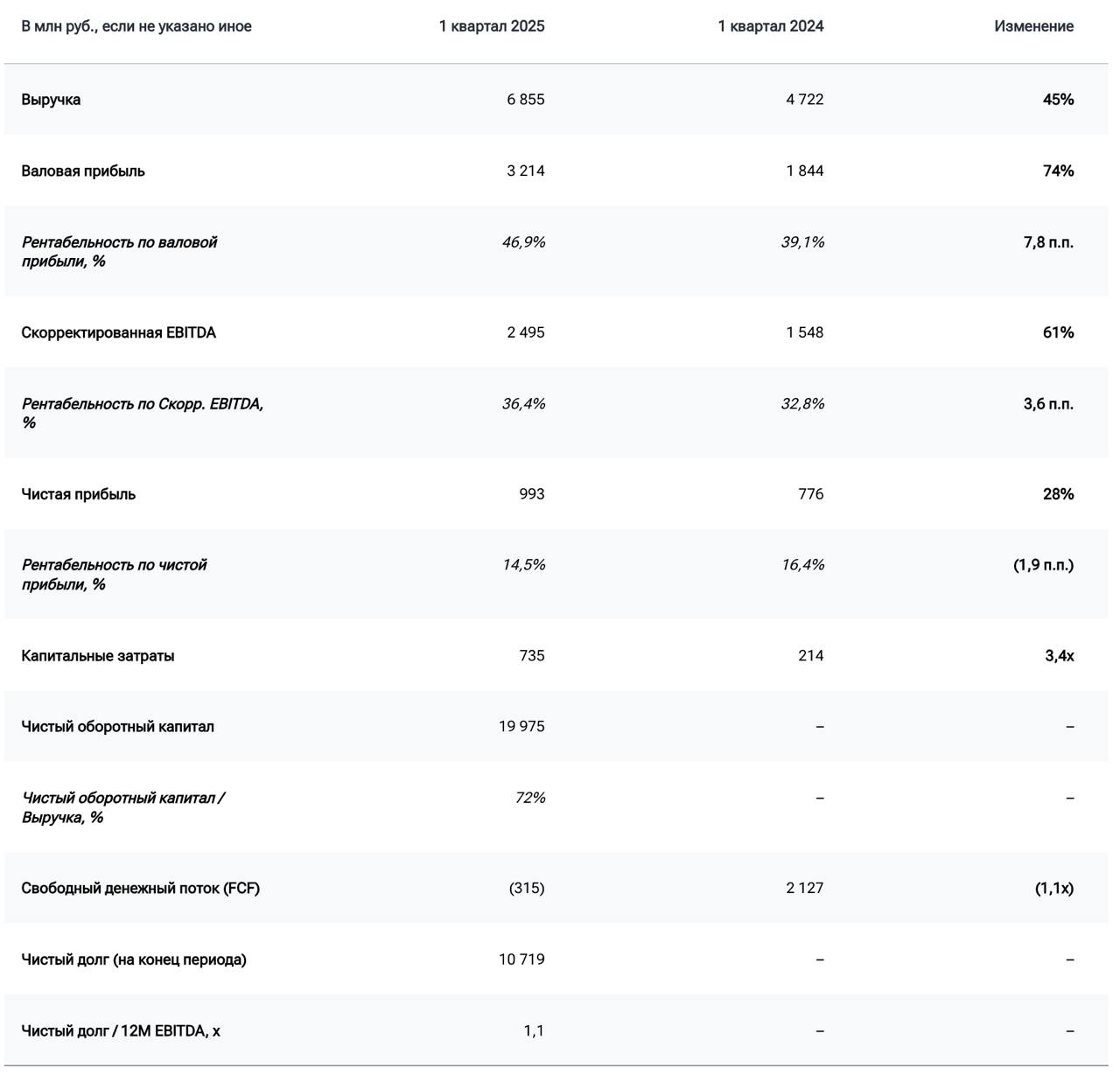The height and width of the screenshot is (1075, 1120).
Task: Click the 'В млн руб.' header note
Action: (136, 26)
